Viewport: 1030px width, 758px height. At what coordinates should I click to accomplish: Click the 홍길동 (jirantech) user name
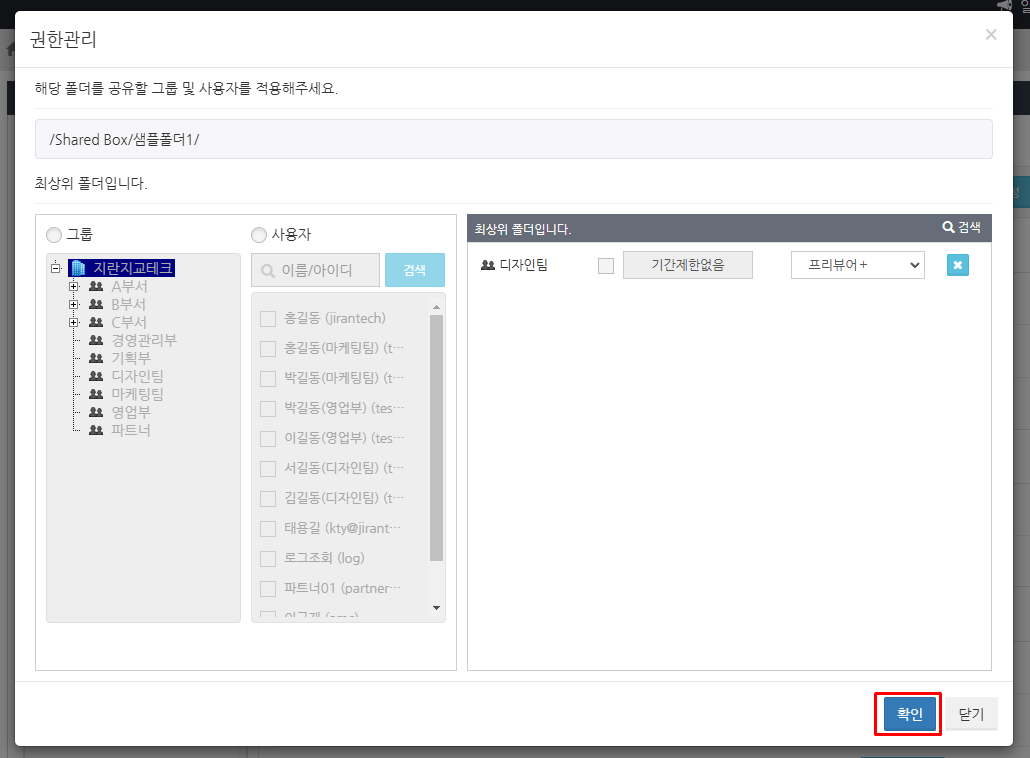point(335,319)
